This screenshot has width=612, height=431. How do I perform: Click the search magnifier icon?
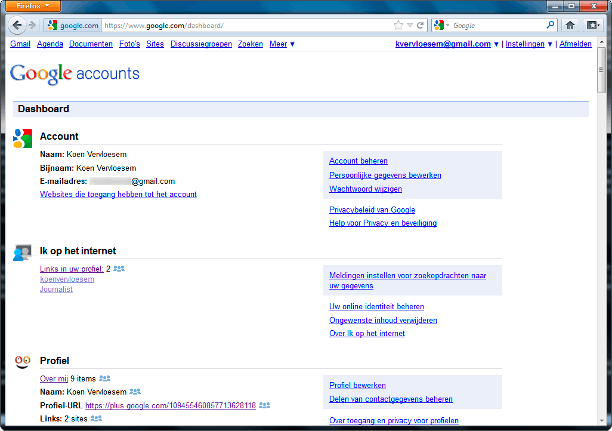(550, 25)
